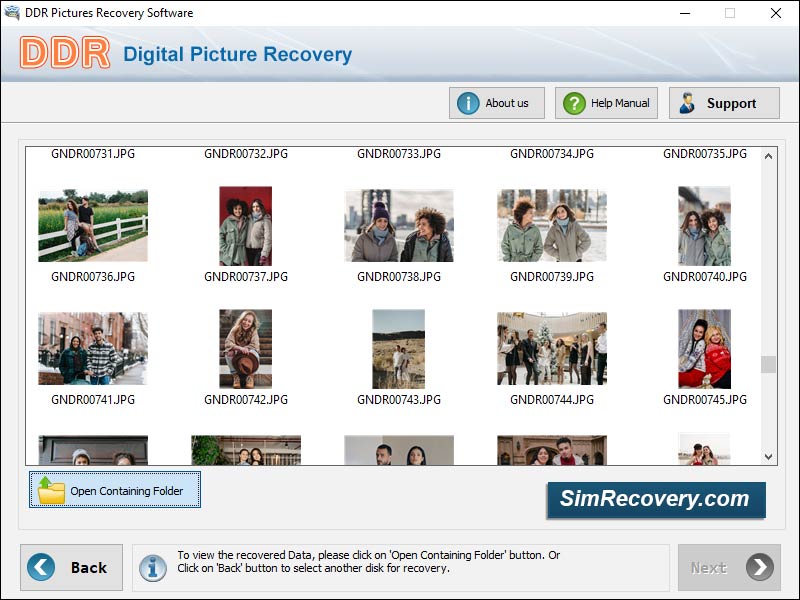Image resolution: width=800 pixels, height=600 pixels.
Task: Click the Help Manual button
Action: (605, 103)
